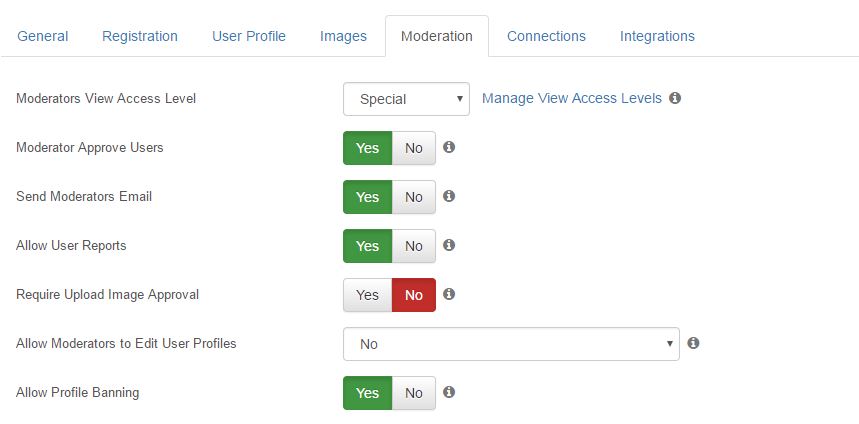Image resolution: width=859 pixels, height=424 pixels.
Task: Click info icon for Moderator Approve Users
Action: click(x=449, y=147)
